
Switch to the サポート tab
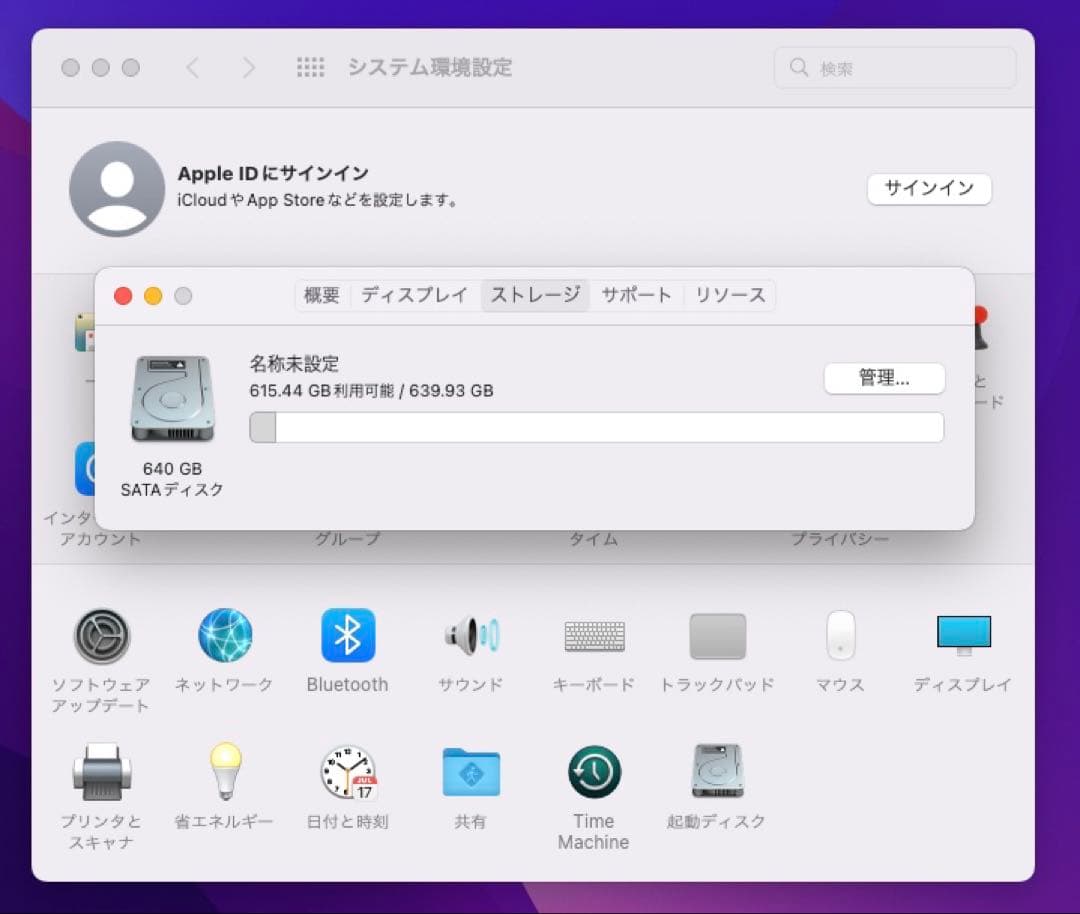coord(637,295)
